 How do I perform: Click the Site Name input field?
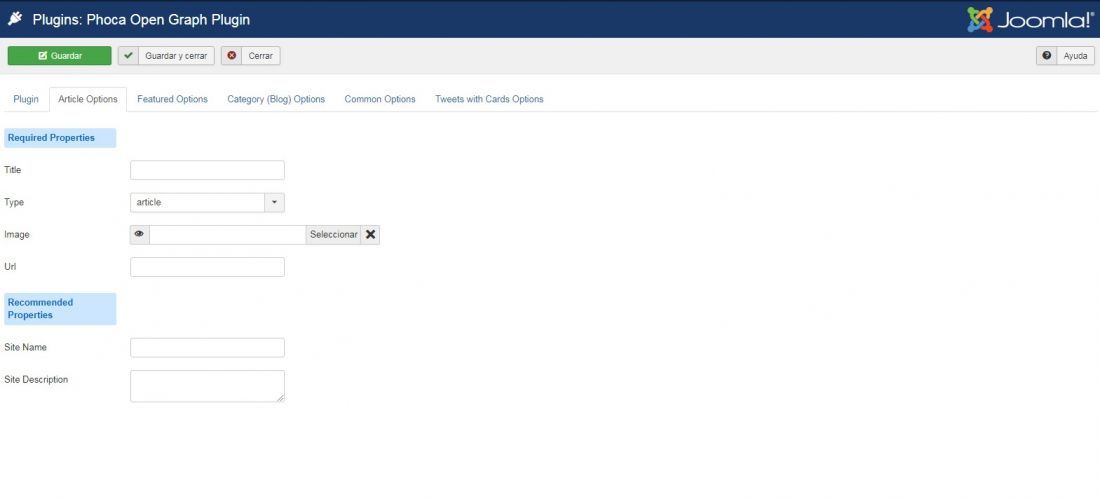pos(207,347)
